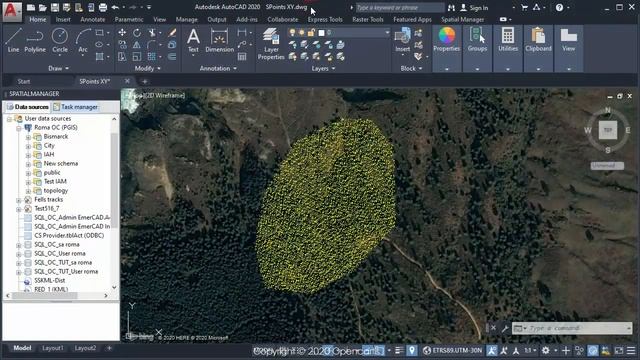Select the CS Provider.tblAct (ODBC) item

click(69, 236)
